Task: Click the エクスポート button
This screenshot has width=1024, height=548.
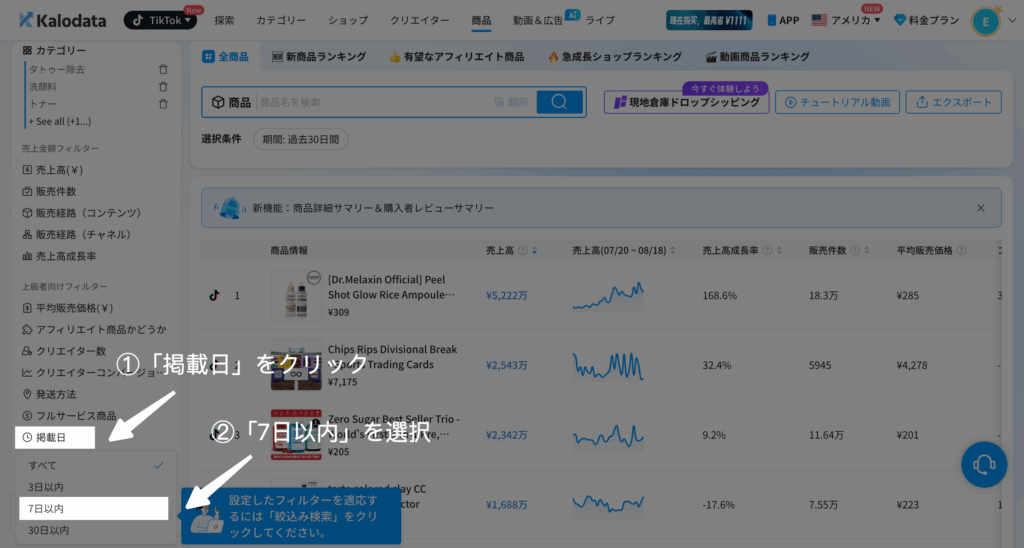Action: pyautogui.click(x=953, y=103)
